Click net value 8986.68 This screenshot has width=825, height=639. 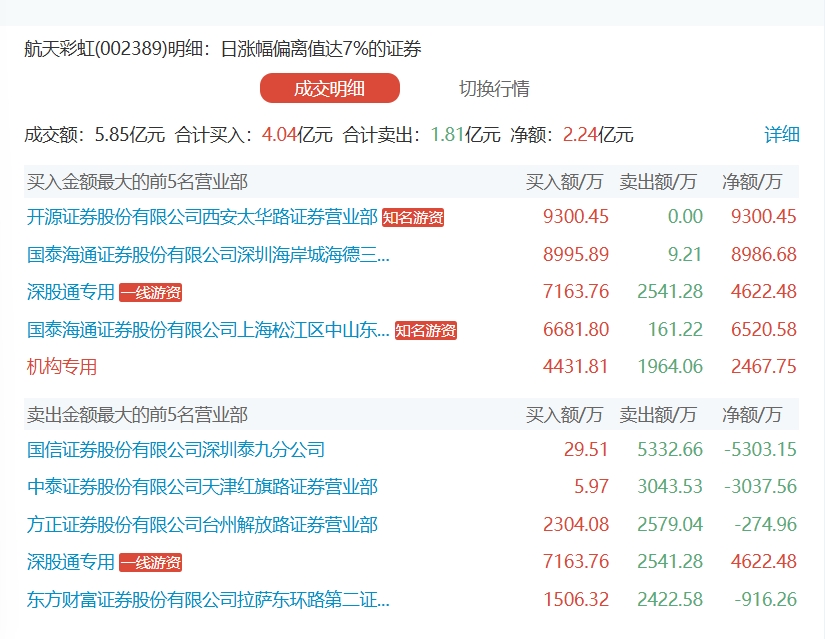[763, 255]
